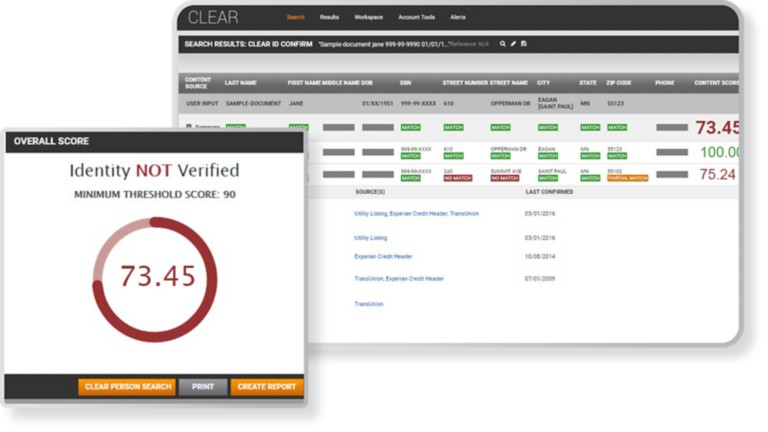Viewport: 768px width, 432px height.
Task: Click the OVERALL SCORE panel title
Action: pyautogui.click(x=51, y=141)
